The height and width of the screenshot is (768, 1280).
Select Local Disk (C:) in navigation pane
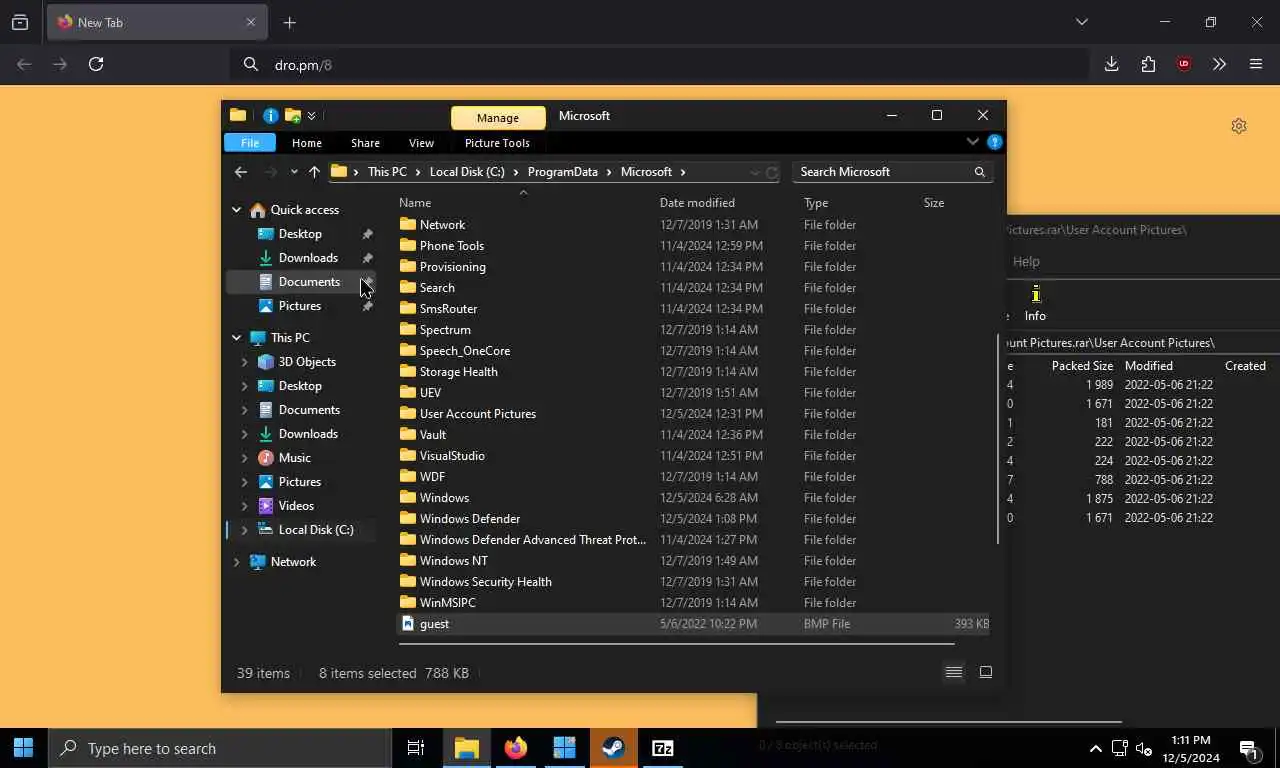(x=316, y=530)
